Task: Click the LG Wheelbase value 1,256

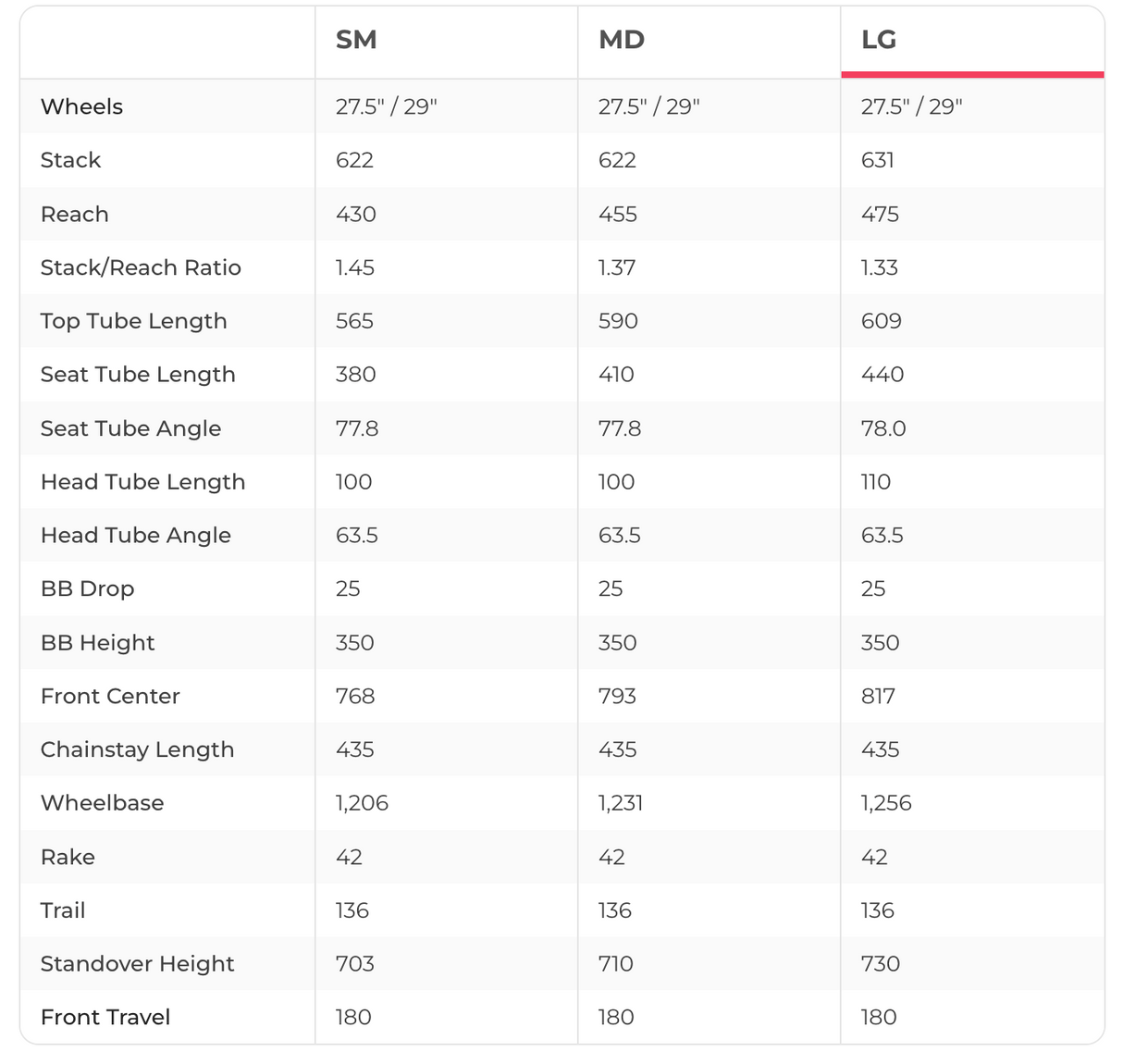Action: (886, 802)
